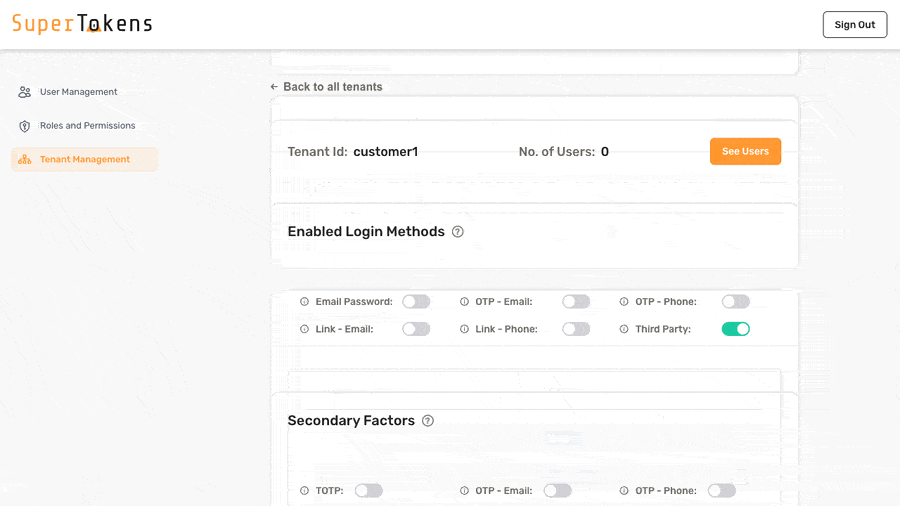Disable the Third Party login toggle
Image resolution: width=900 pixels, height=506 pixels.
point(735,329)
